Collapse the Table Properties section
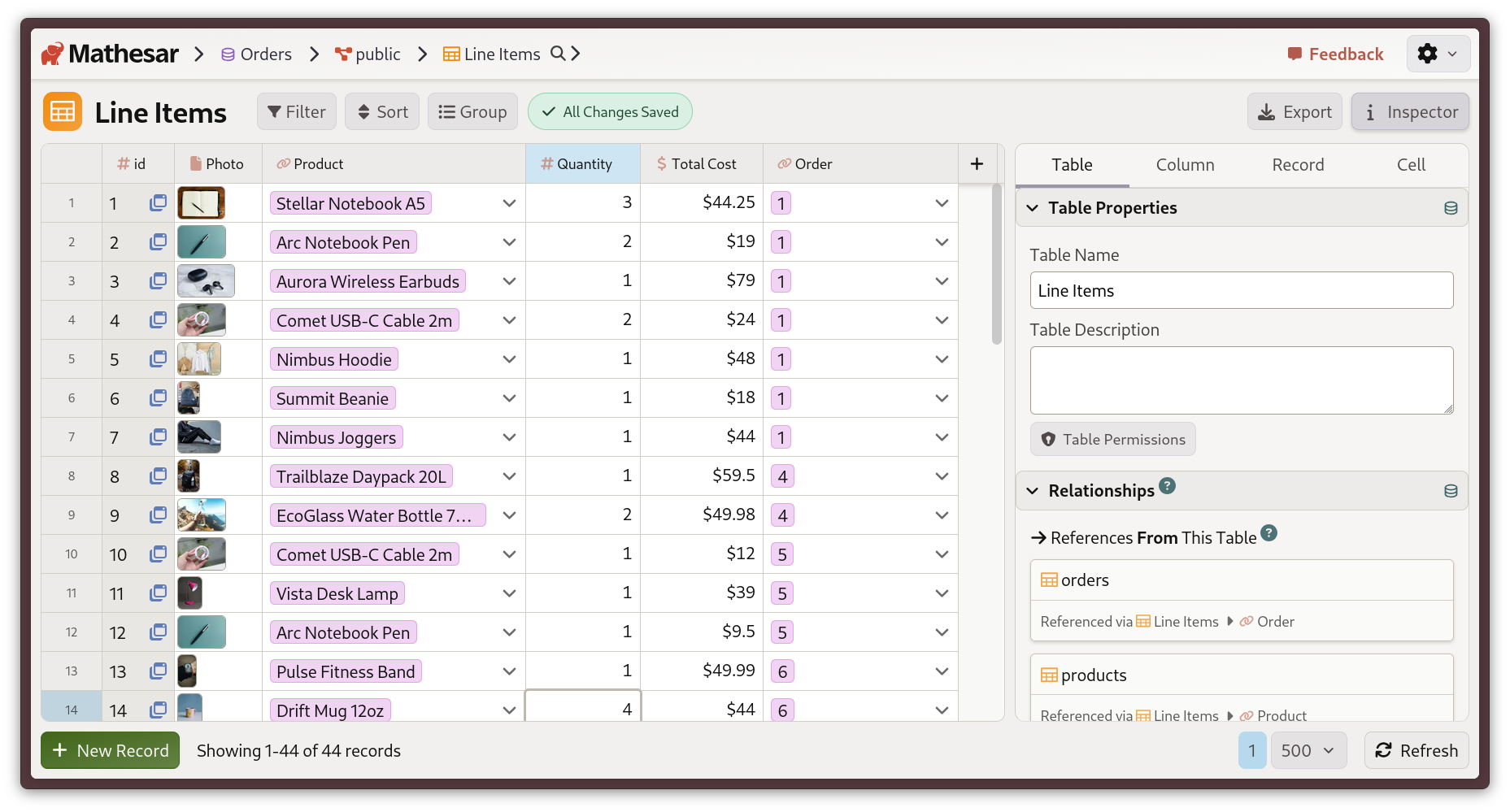This screenshot has width=1510, height=812. (1033, 208)
